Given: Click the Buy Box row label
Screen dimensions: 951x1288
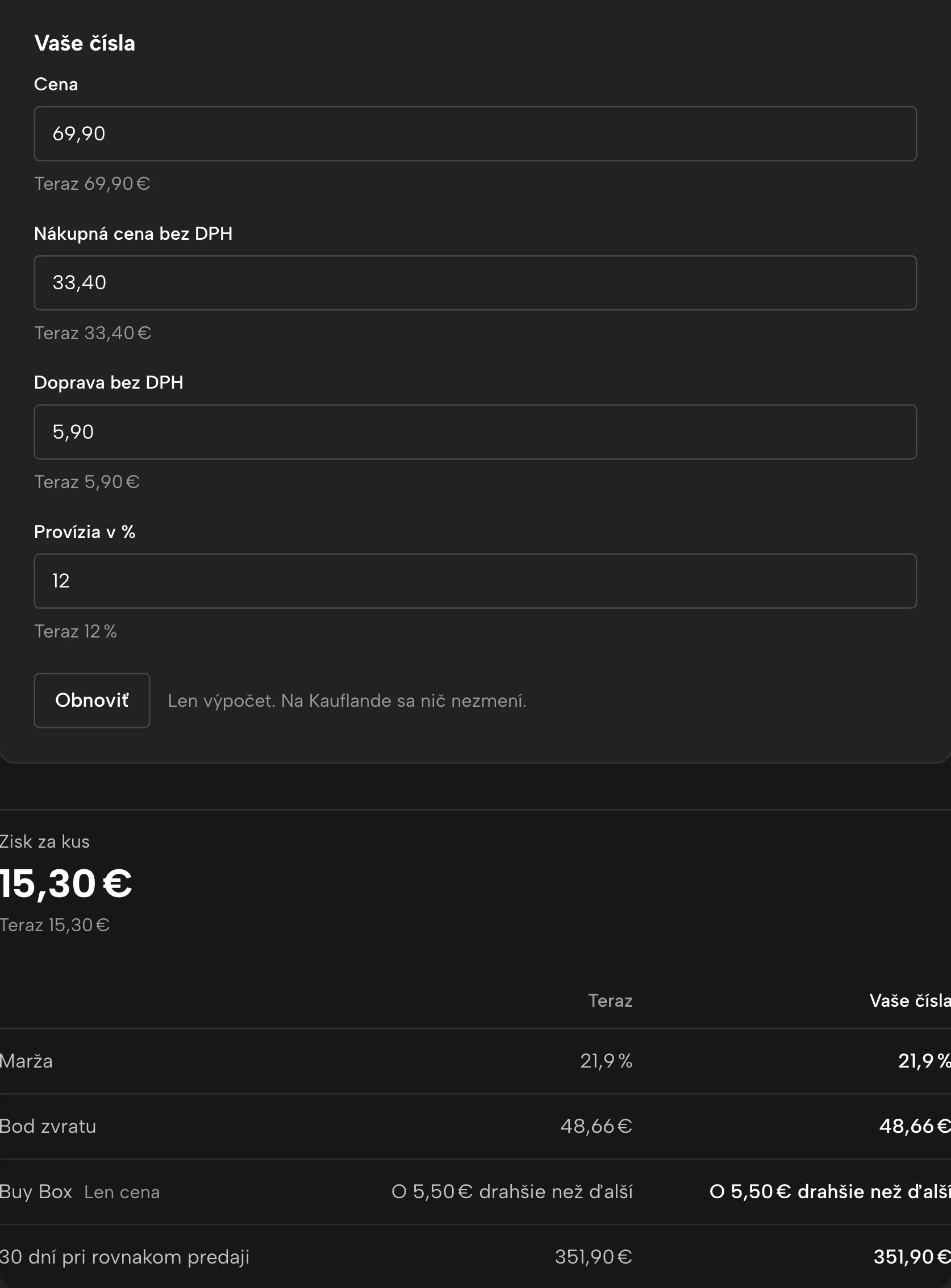Looking at the screenshot, I should pos(36,1192).
